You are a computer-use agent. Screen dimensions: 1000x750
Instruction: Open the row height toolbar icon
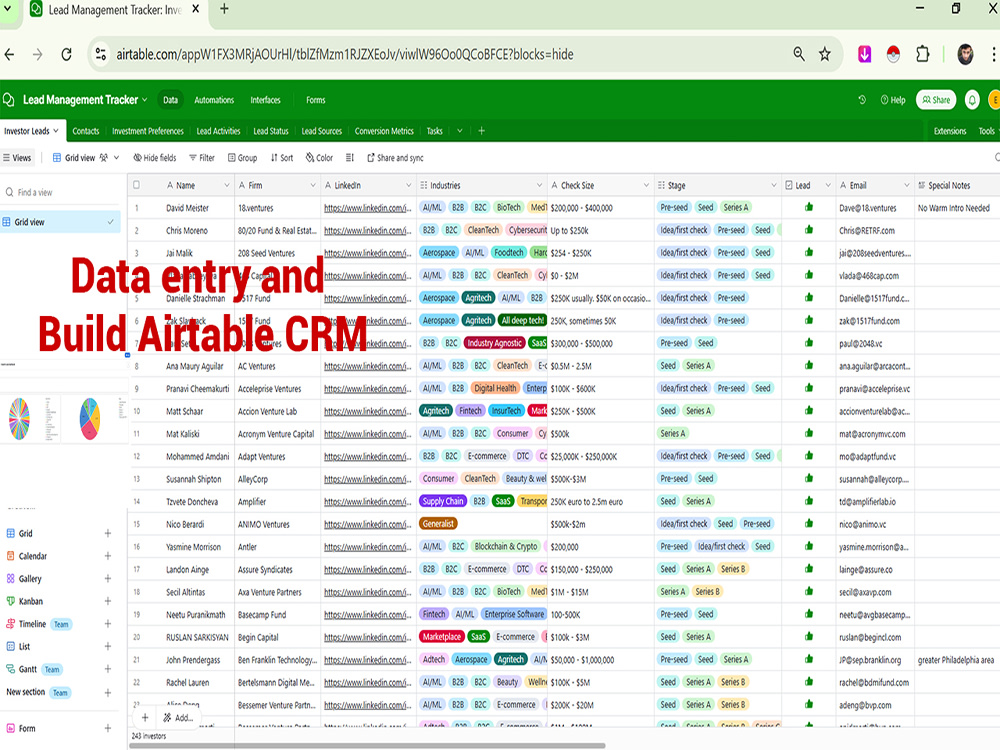349,158
